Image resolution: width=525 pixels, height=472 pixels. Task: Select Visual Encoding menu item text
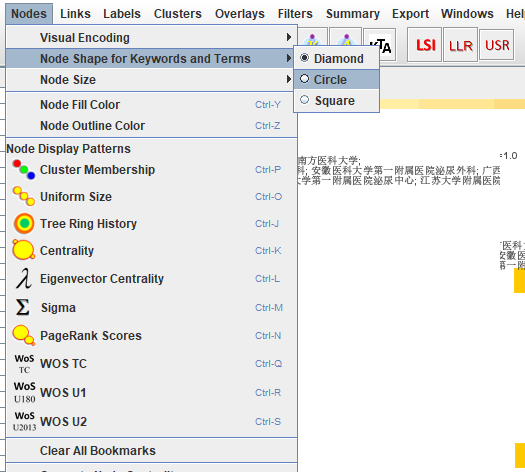pos(85,37)
